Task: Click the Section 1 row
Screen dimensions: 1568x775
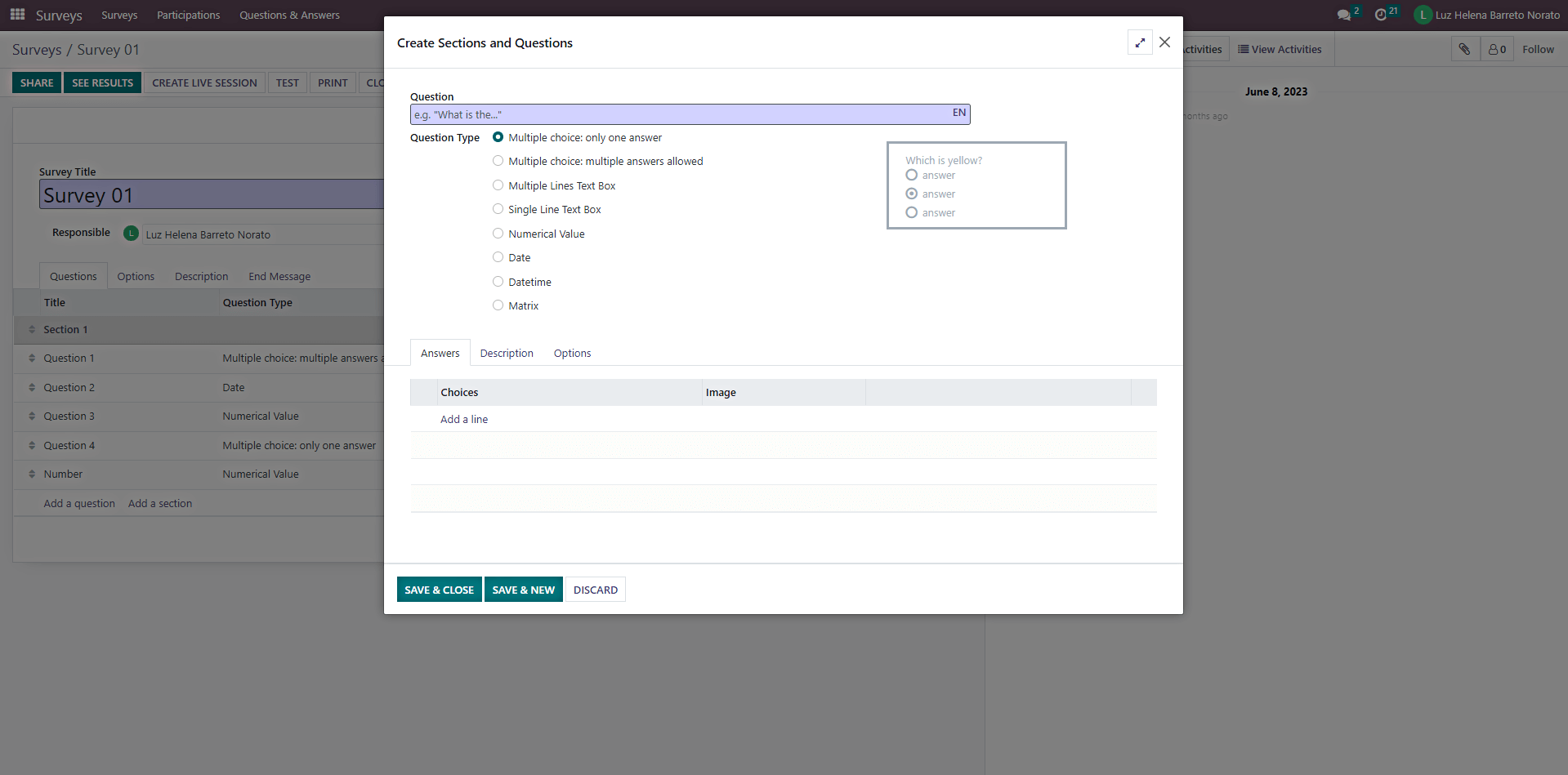Action: 199,330
